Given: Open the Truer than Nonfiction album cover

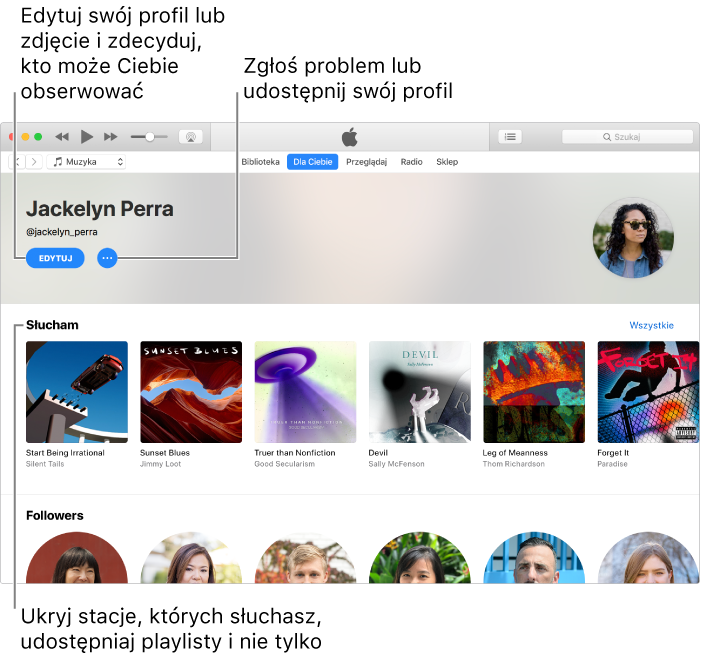Looking at the screenshot, I should click(x=305, y=392).
